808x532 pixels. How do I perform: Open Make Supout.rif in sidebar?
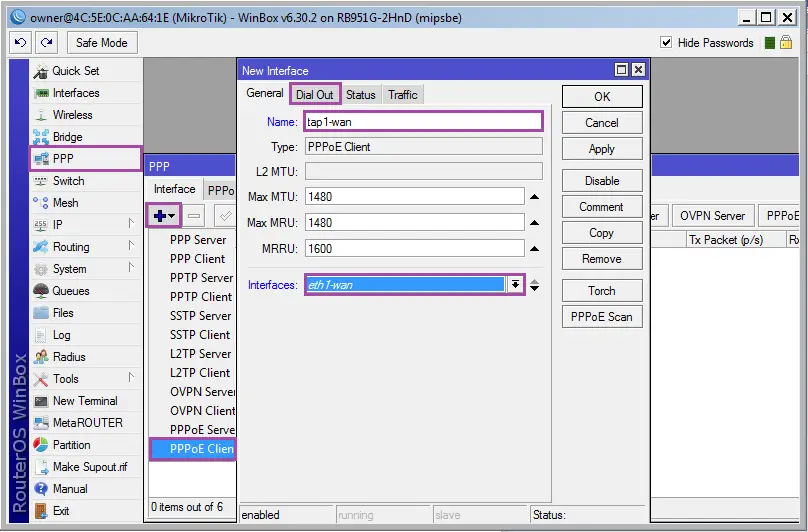pyautogui.click(x=85, y=467)
